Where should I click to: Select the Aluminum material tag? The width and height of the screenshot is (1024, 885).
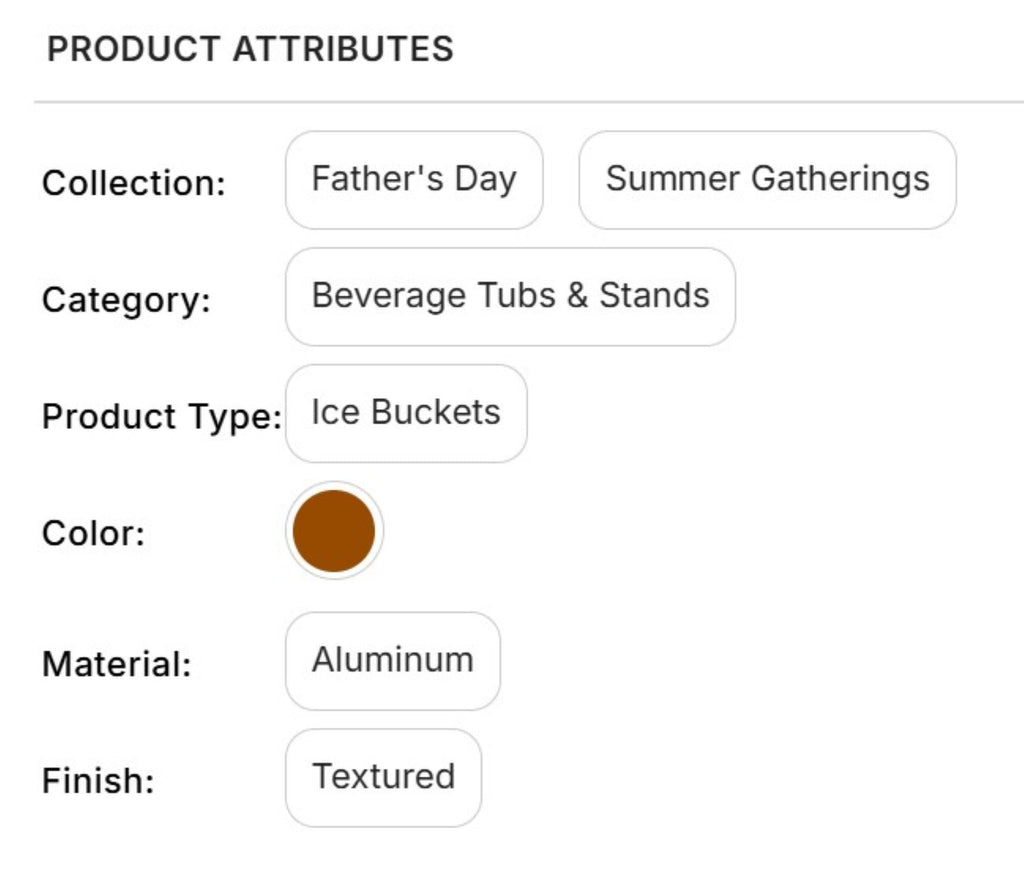pyautogui.click(x=392, y=661)
